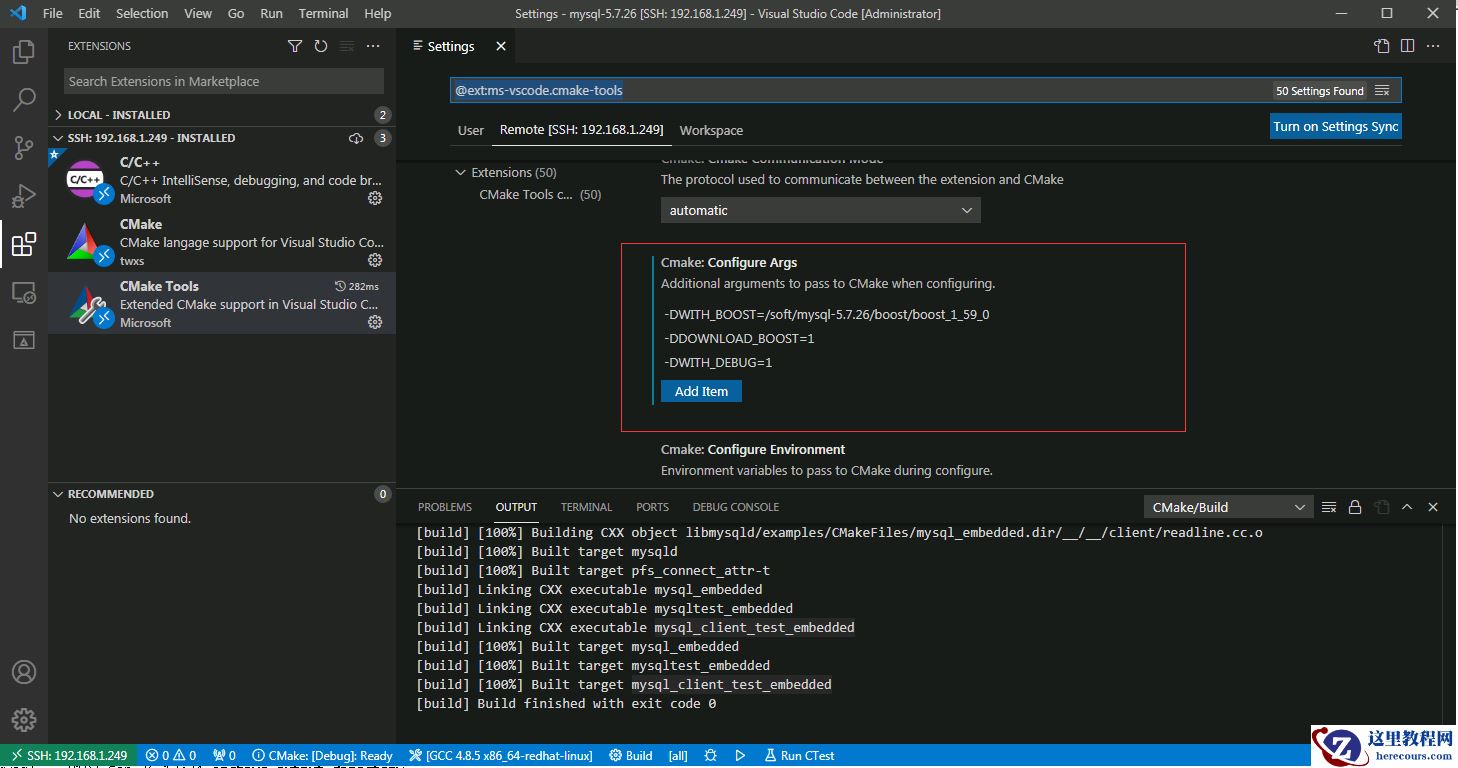Screen dimensions: 1458x768
Task: Open the Source Control view
Action: [24, 148]
